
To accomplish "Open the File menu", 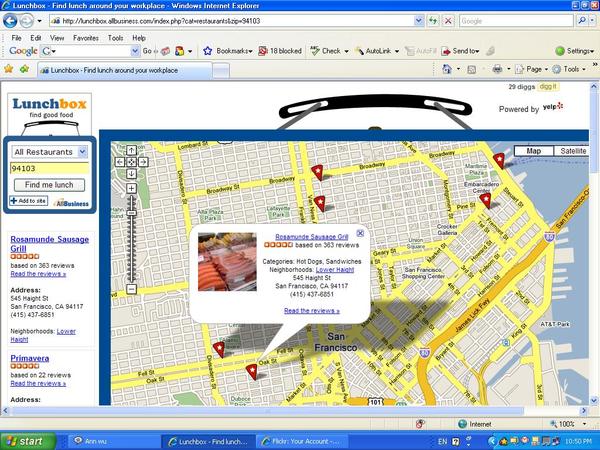I will click(16, 38).
